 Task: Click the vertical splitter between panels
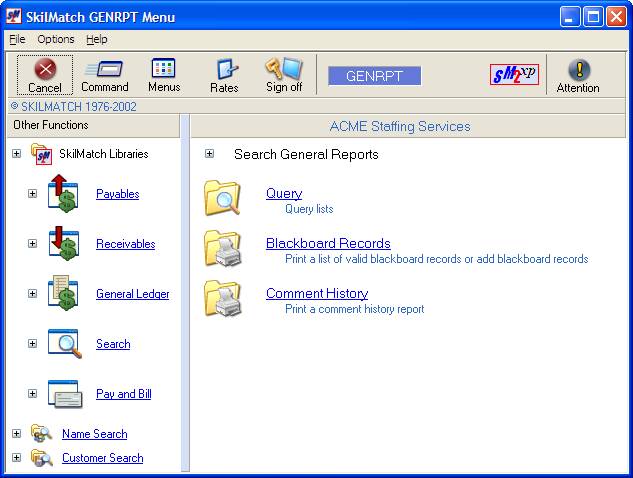tap(185, 293)
